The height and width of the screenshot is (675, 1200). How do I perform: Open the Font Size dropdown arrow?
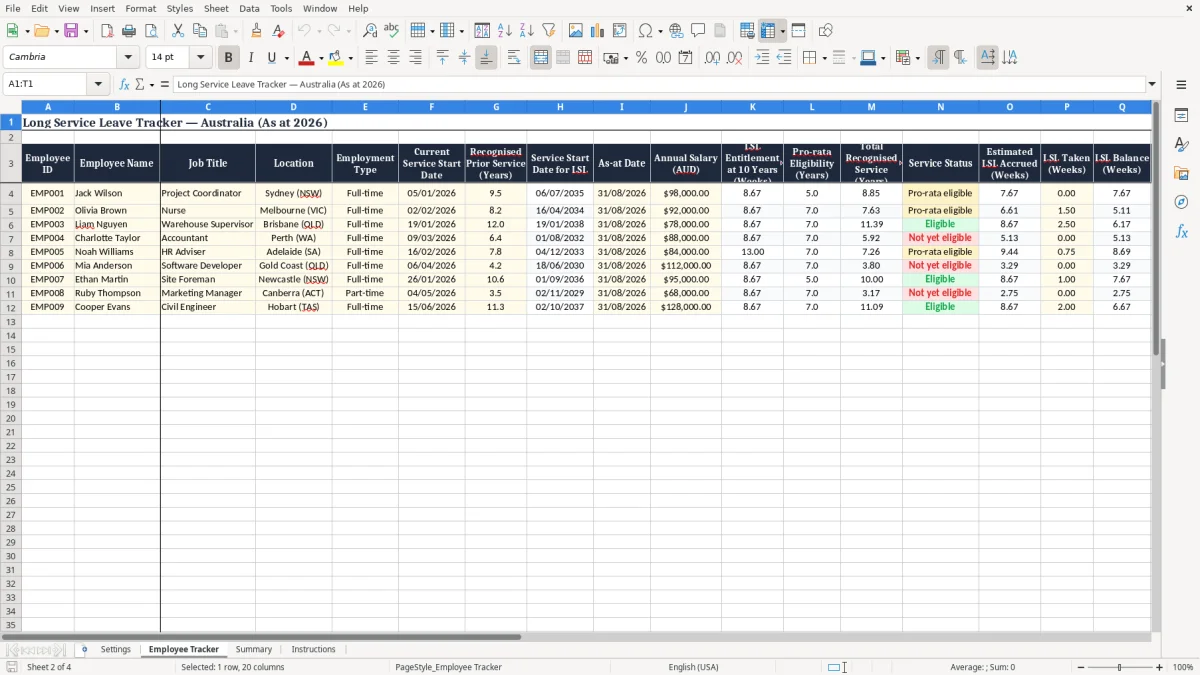[200, 58]
